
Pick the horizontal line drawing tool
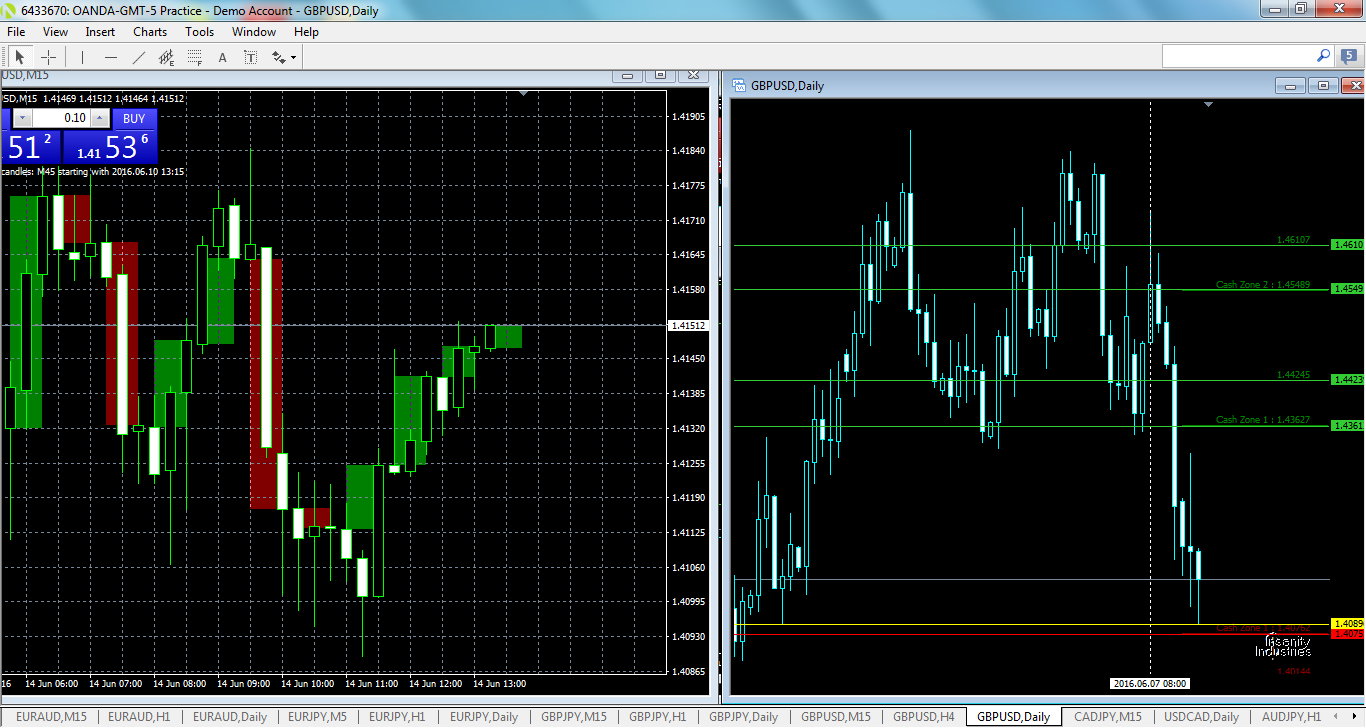click(x=111, y=57)
